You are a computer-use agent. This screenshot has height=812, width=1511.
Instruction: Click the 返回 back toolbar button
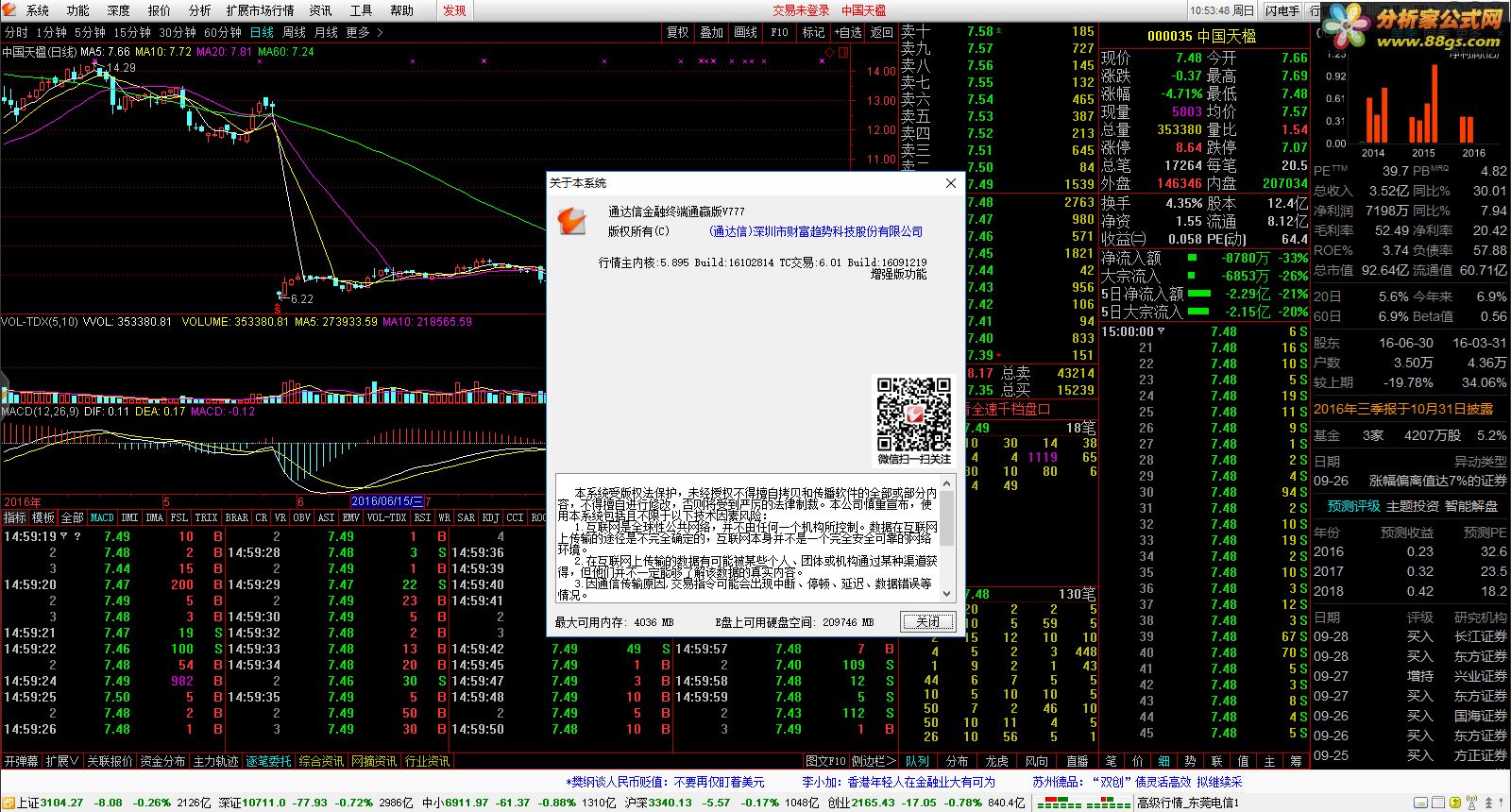882,32
